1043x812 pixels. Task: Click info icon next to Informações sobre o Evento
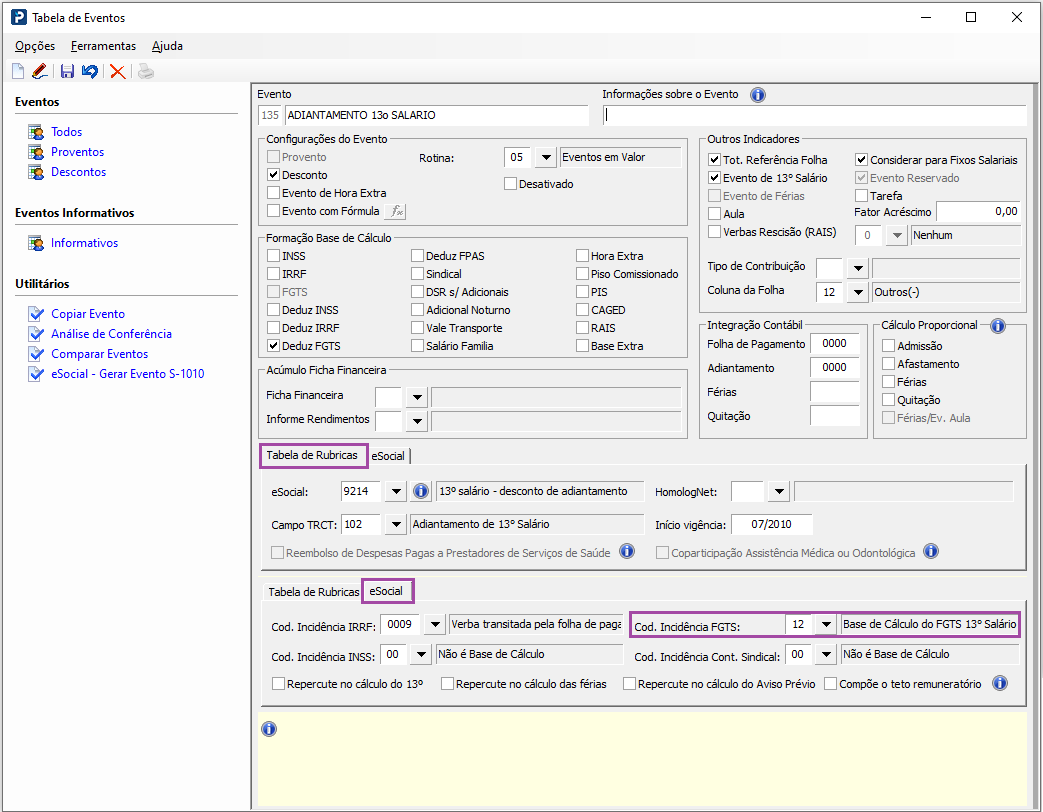coord(757,95)
